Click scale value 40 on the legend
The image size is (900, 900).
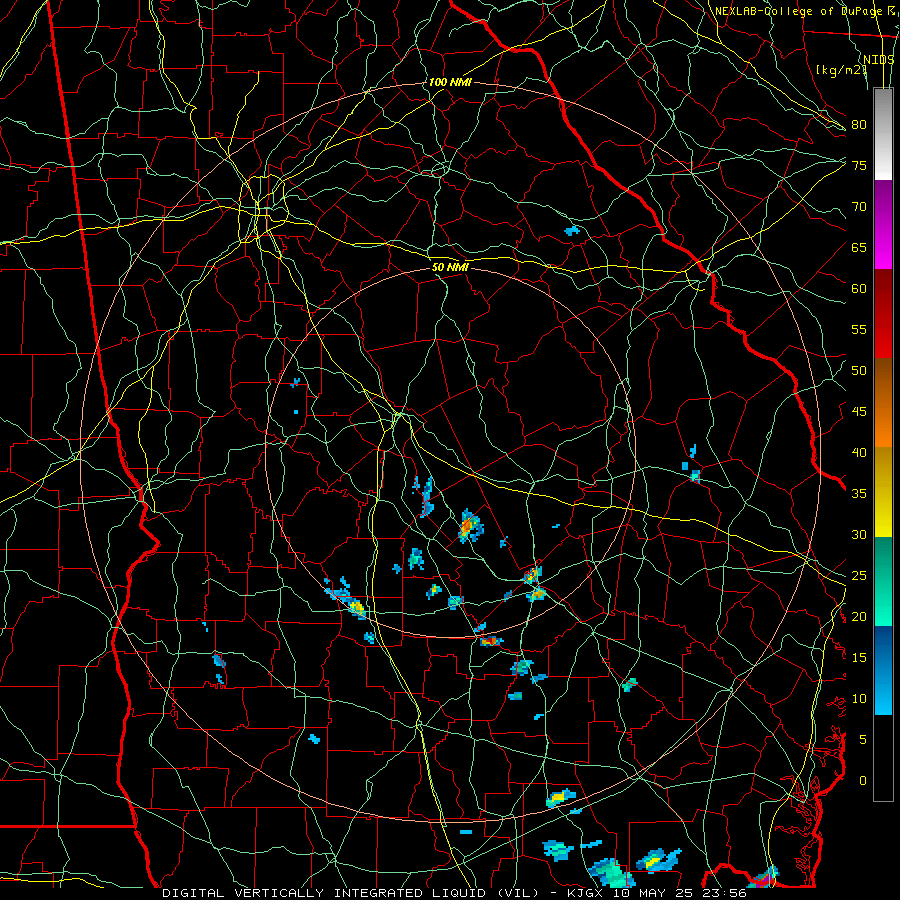859,452
